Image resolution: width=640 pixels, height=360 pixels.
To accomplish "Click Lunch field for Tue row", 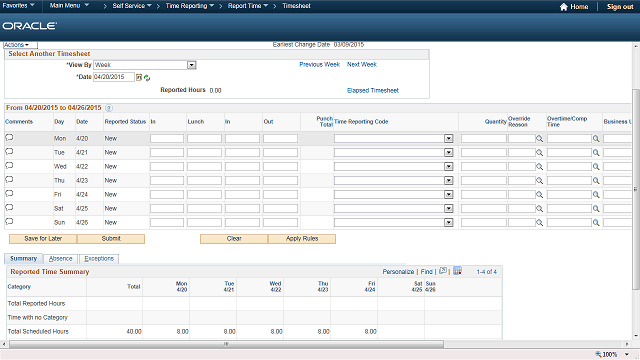I will (204, 153).
